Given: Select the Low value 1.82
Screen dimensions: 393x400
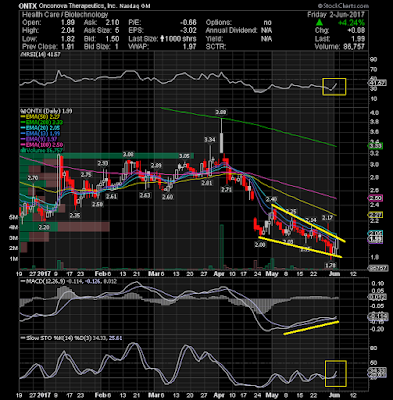Looking at the screenshot, I should pos(68,39).
